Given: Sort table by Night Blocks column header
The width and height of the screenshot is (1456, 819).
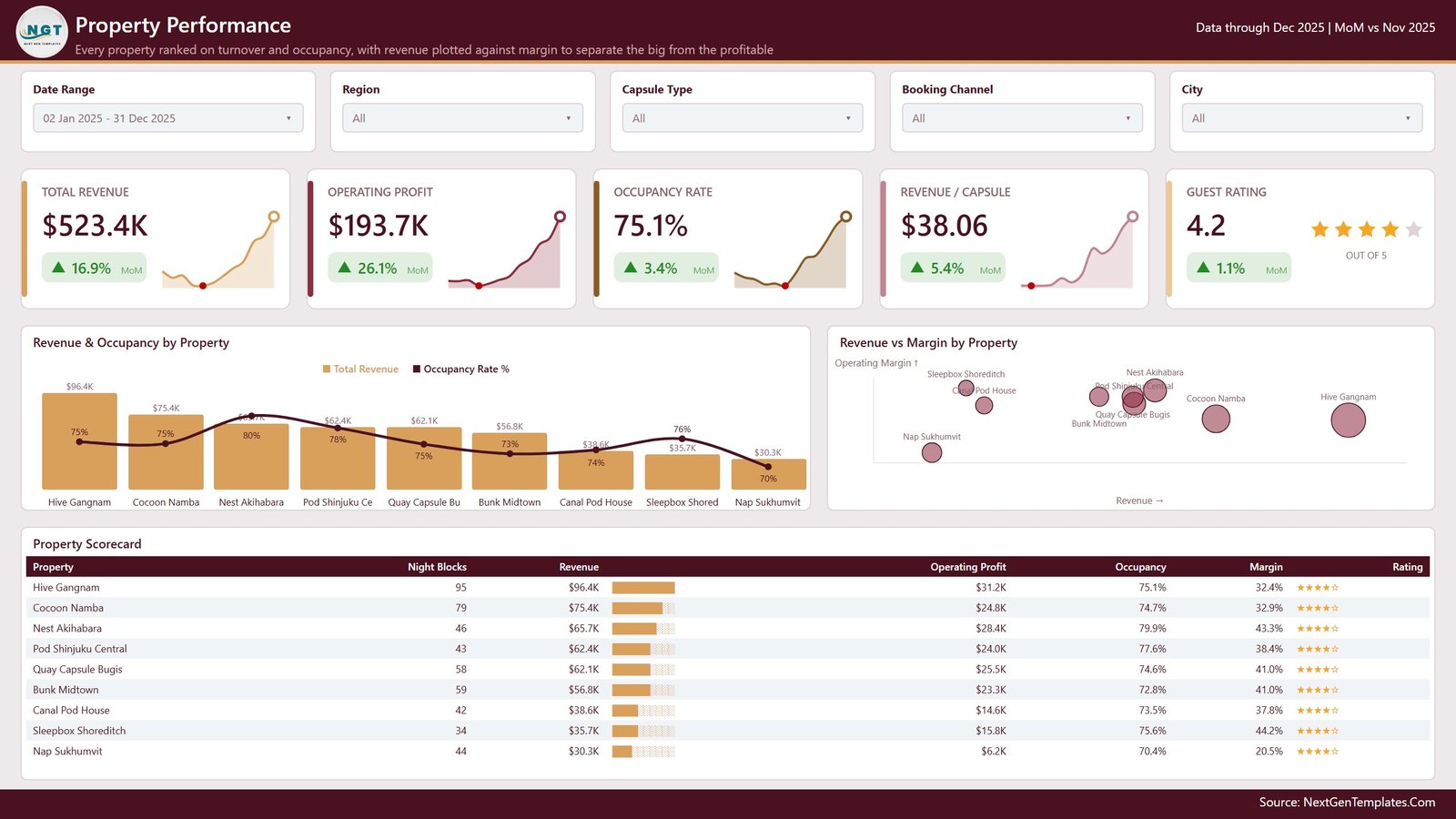Looking at the screenshot, I should pos(437,567).
